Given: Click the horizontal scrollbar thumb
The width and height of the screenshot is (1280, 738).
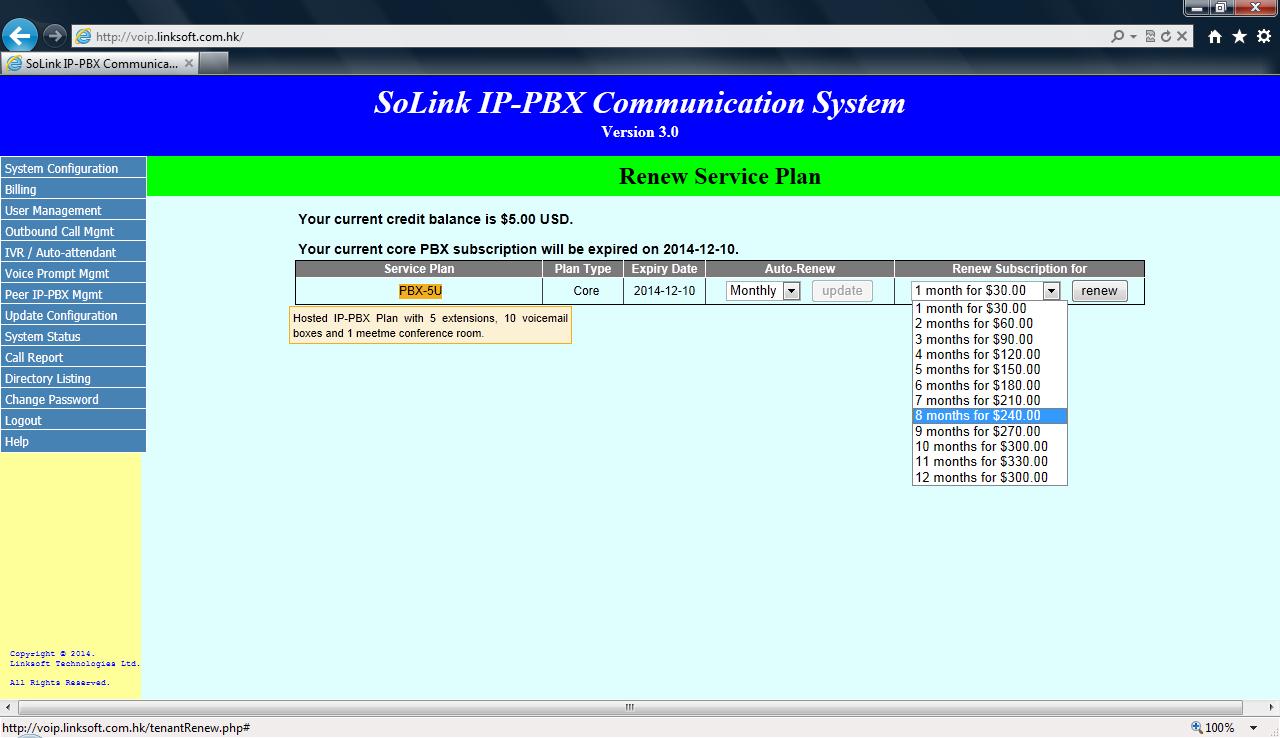Looking at the screenshot, I should [630, 707].
